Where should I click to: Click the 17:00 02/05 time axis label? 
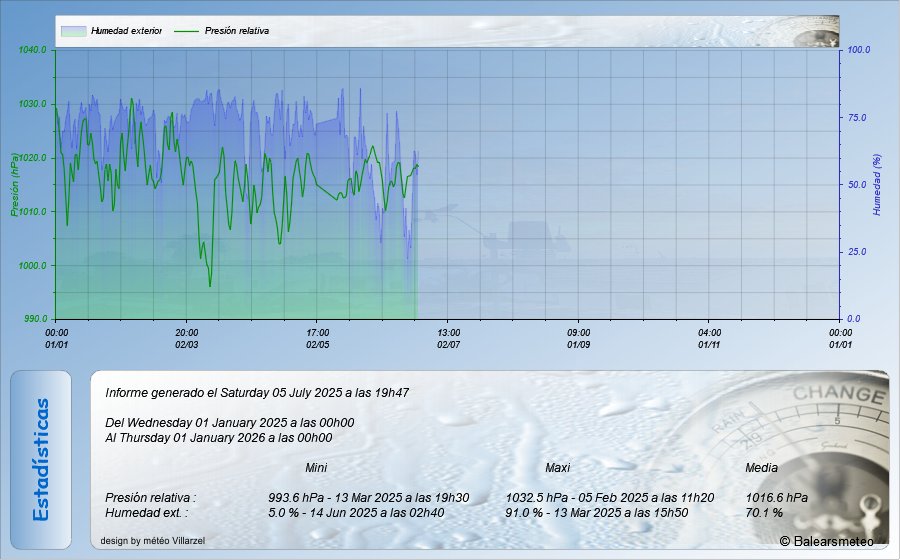tap(317, 339)
